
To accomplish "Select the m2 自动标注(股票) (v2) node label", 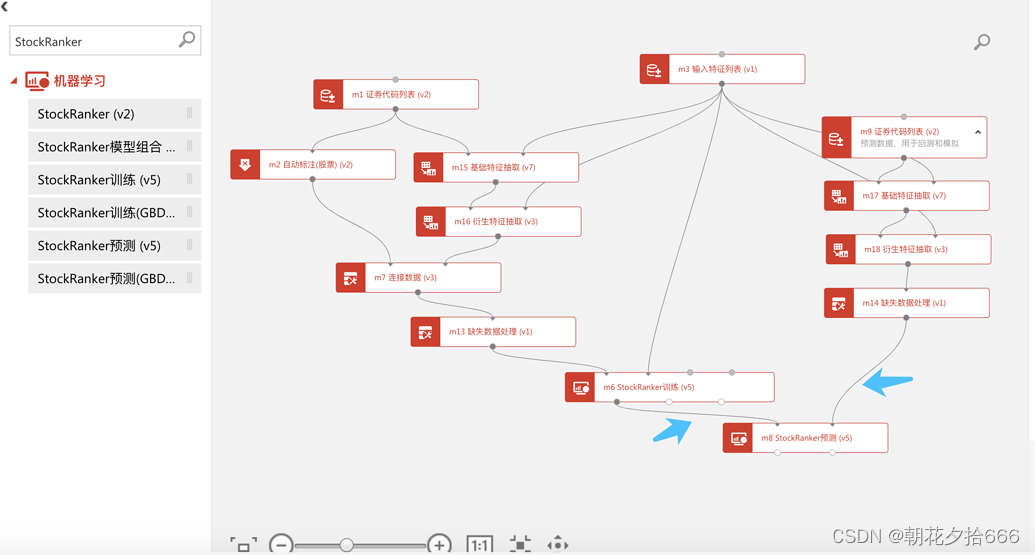I will (310, 164).
